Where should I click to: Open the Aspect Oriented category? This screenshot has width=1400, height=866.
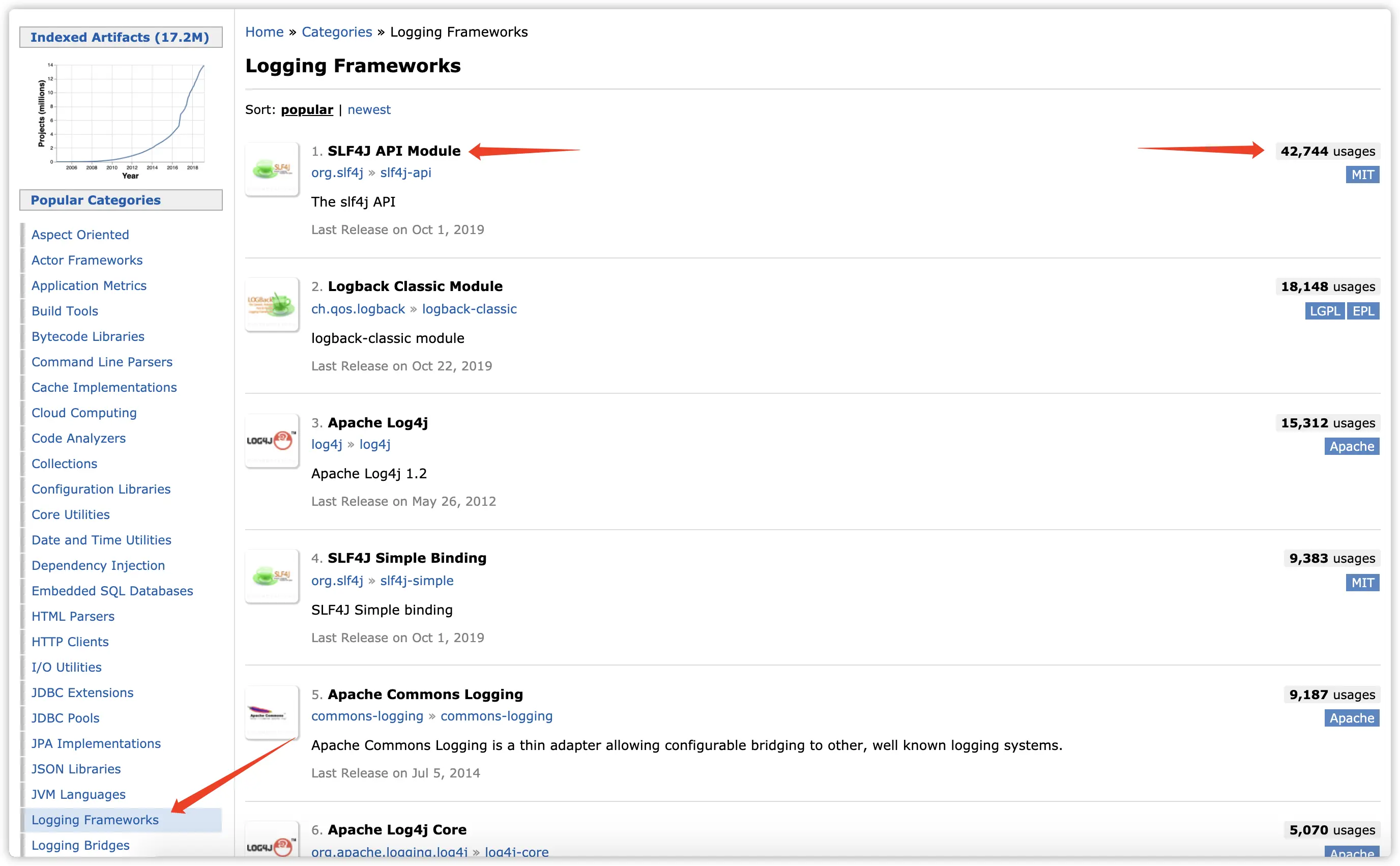[80, 235]
